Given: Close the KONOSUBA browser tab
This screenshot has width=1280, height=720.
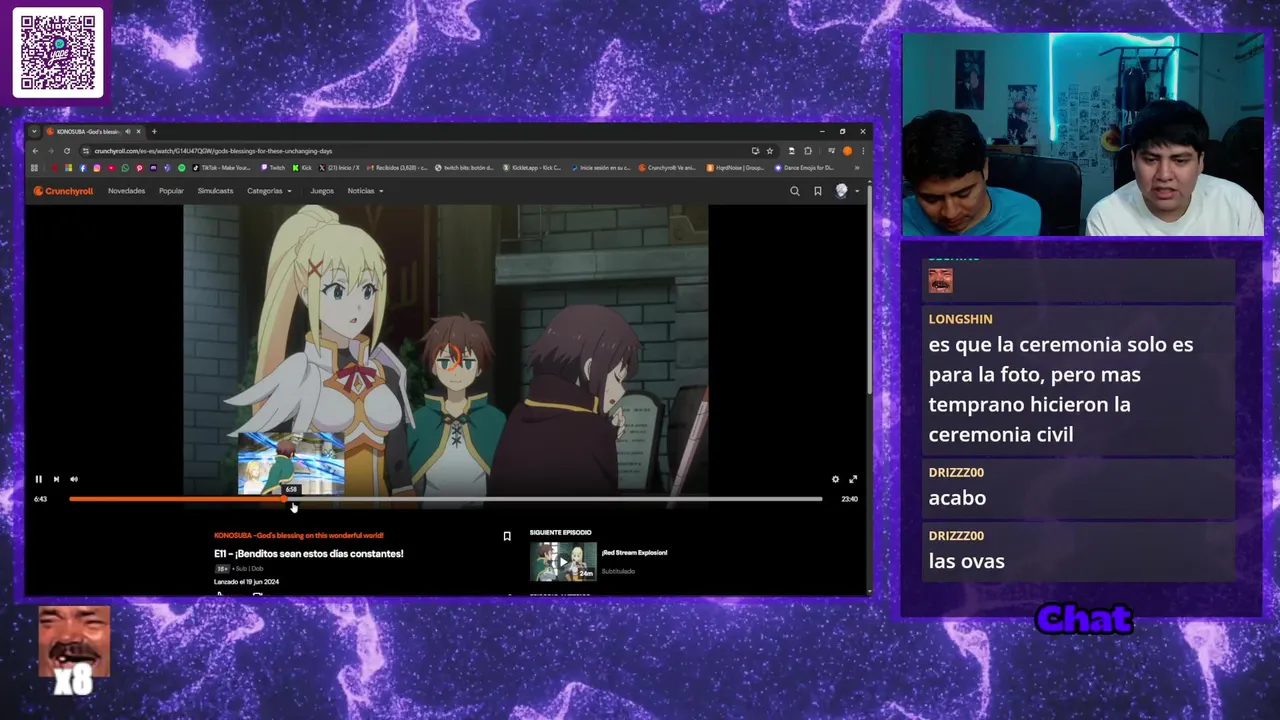Looking at the screenshot, I should coord(138,131).
